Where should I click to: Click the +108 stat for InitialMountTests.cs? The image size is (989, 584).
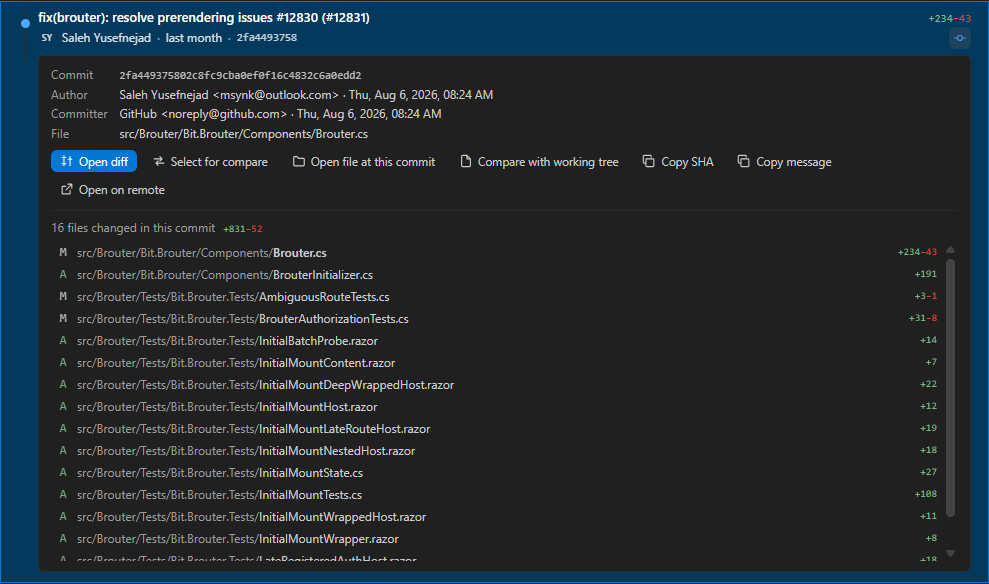pos(925,494)
